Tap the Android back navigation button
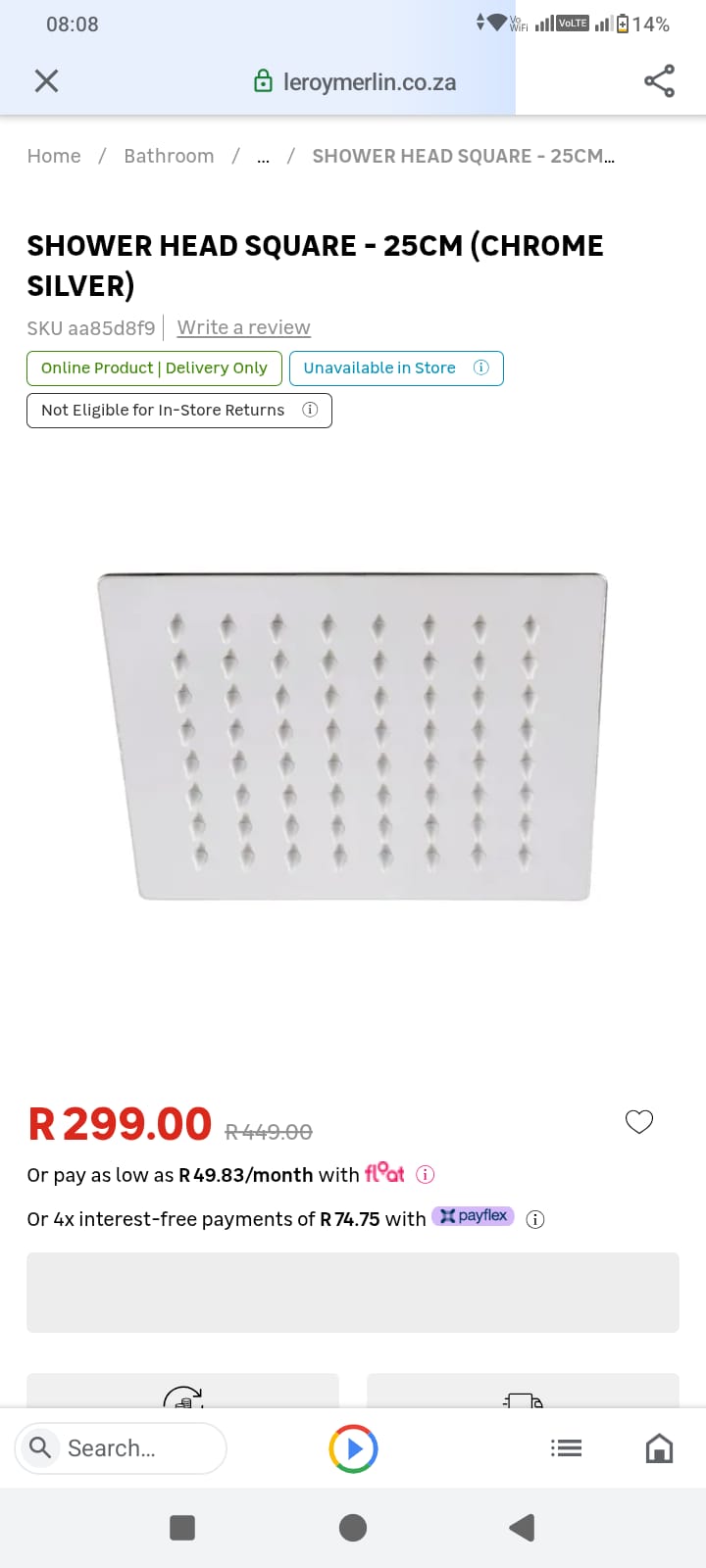This screenshot has height=1568, width=706. pos(522,1528)
